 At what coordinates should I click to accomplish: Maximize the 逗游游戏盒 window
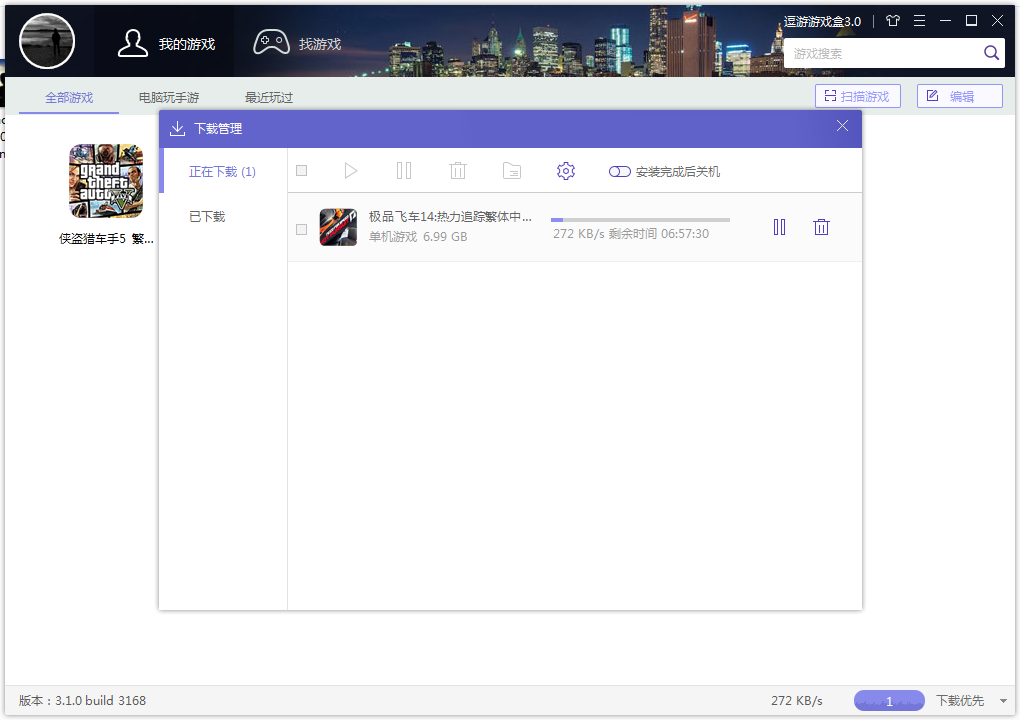971,21
